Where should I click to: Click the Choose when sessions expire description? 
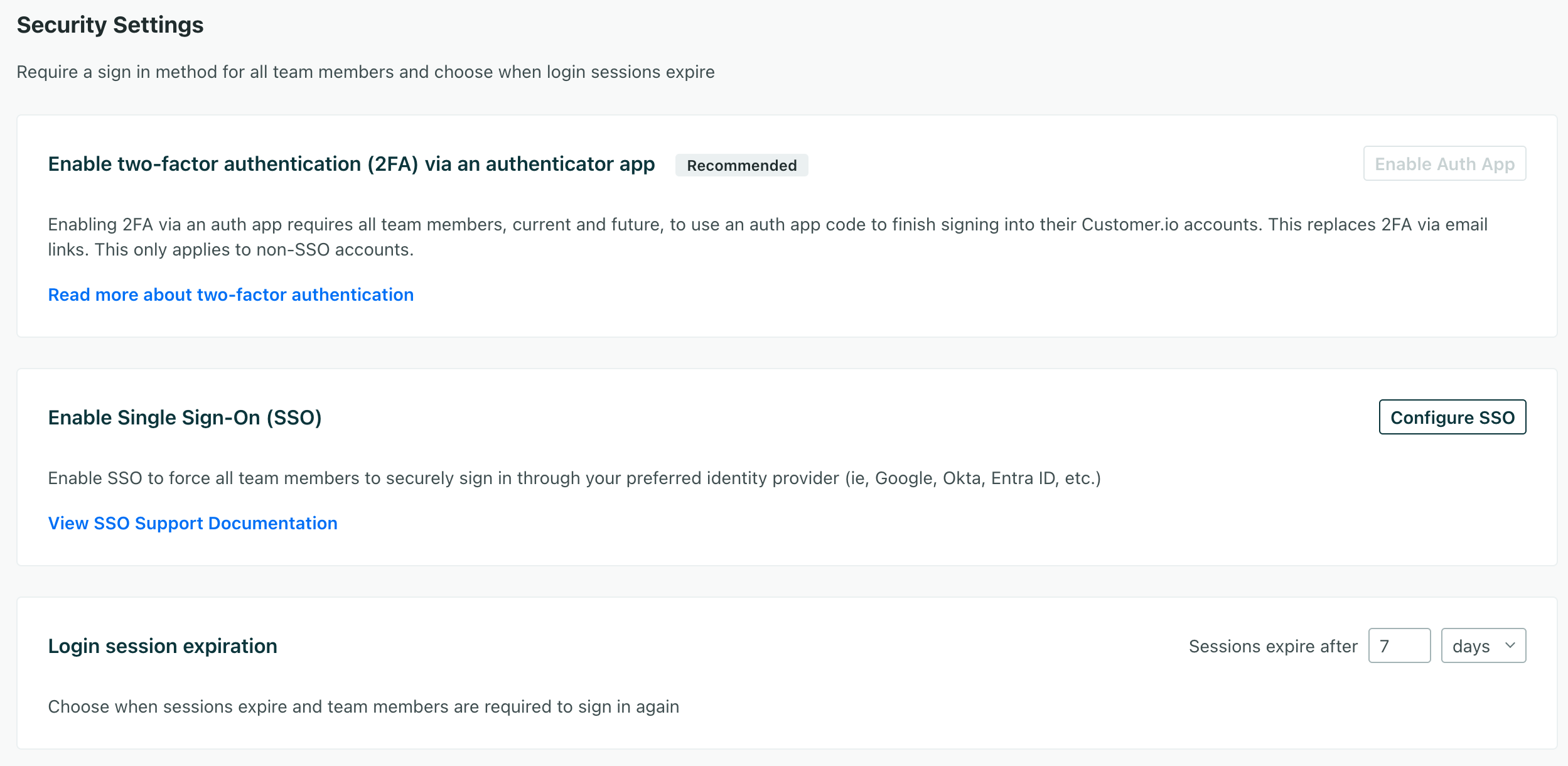point(363,707)
